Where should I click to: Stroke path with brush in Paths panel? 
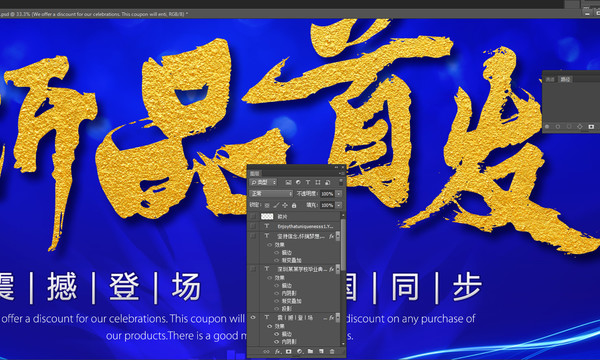pos(558,127)
